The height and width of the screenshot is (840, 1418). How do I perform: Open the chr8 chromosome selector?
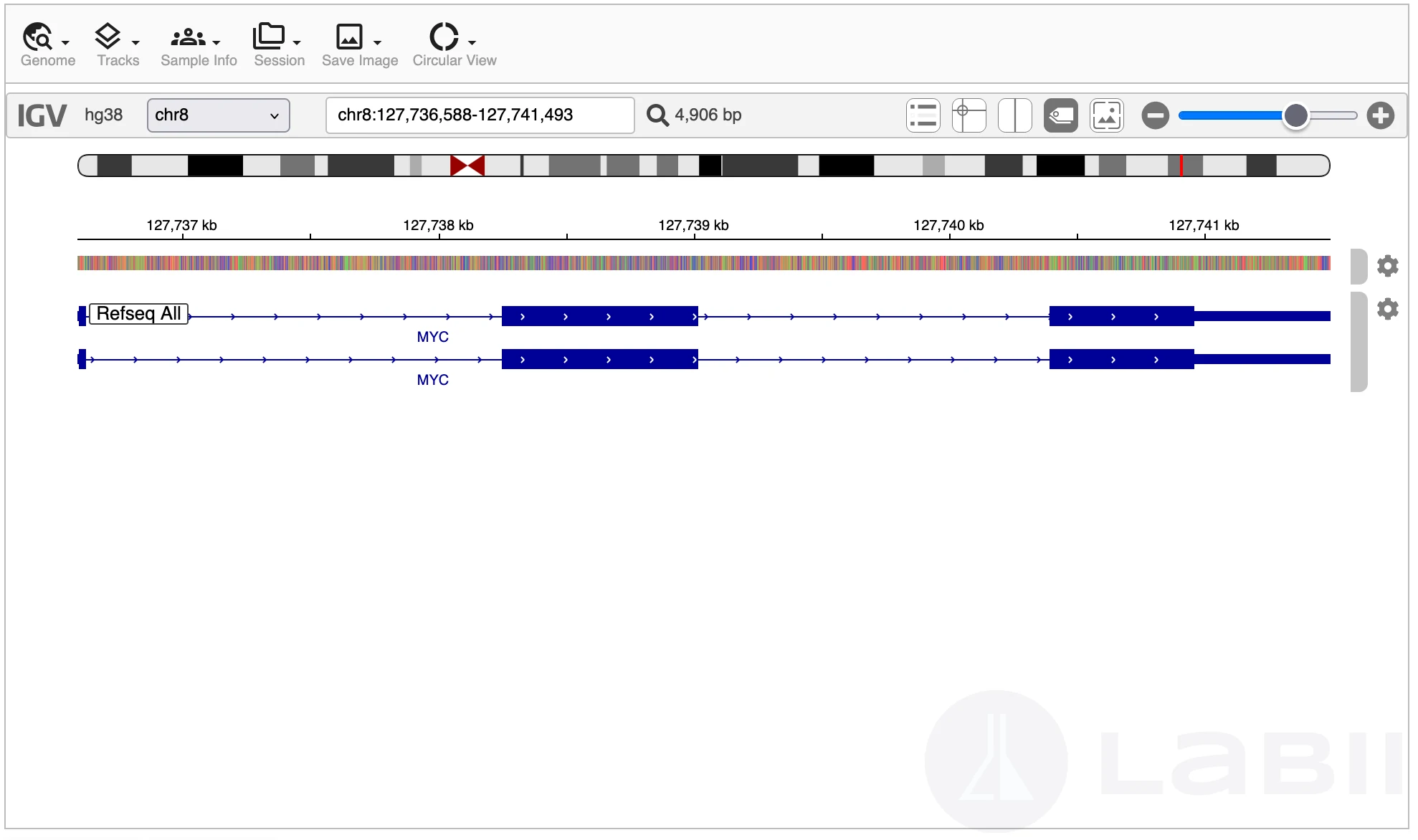click(x=218, y=115)
